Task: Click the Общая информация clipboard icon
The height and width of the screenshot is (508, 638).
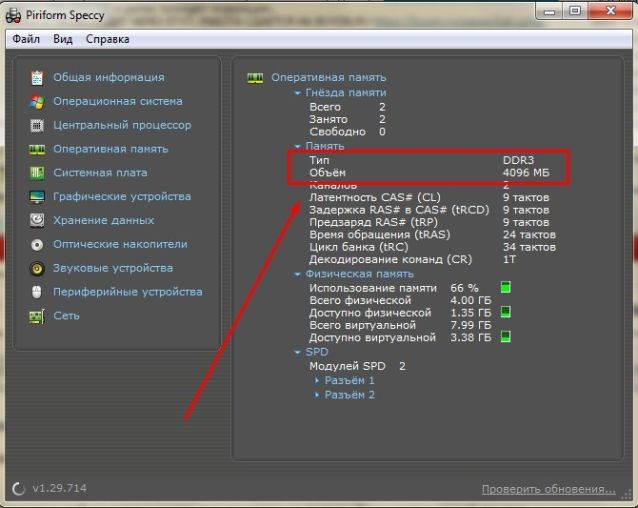Action: 37,78
